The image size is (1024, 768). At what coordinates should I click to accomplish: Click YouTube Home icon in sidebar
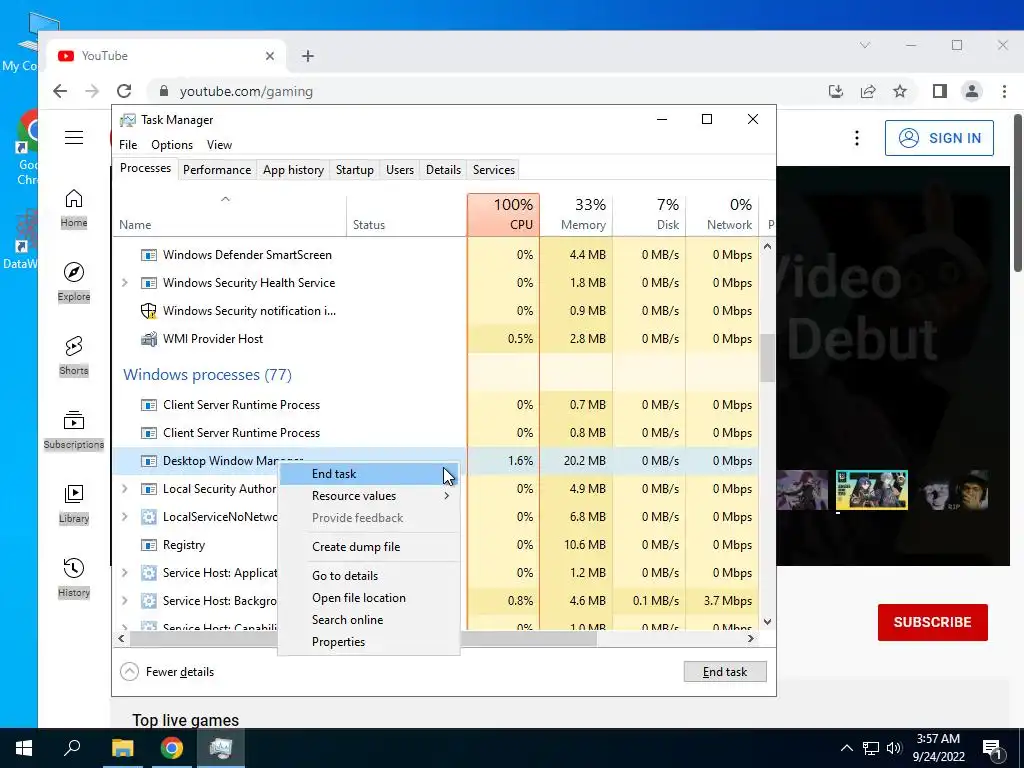coord(74,198)
